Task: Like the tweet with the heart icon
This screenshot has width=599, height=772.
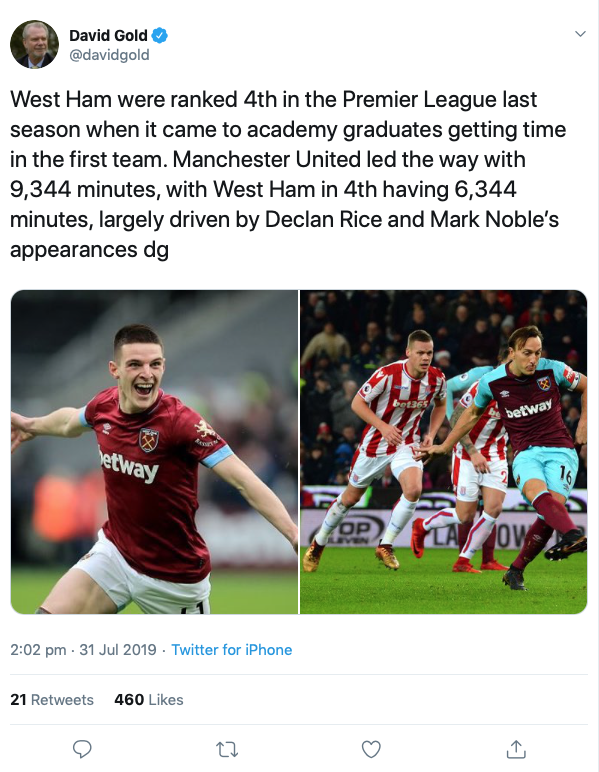Action: click(x=371, y=749)
